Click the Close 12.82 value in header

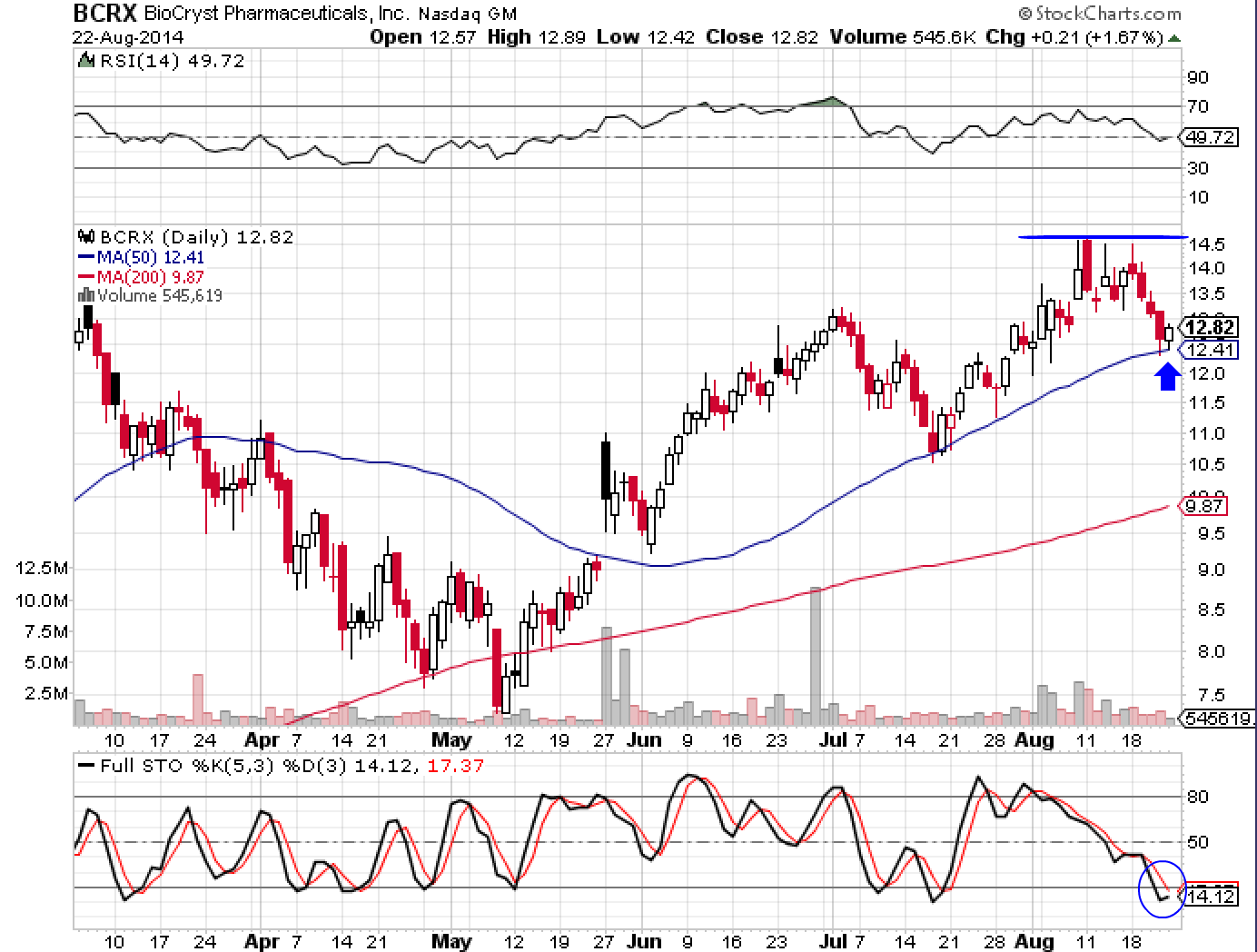761,37
